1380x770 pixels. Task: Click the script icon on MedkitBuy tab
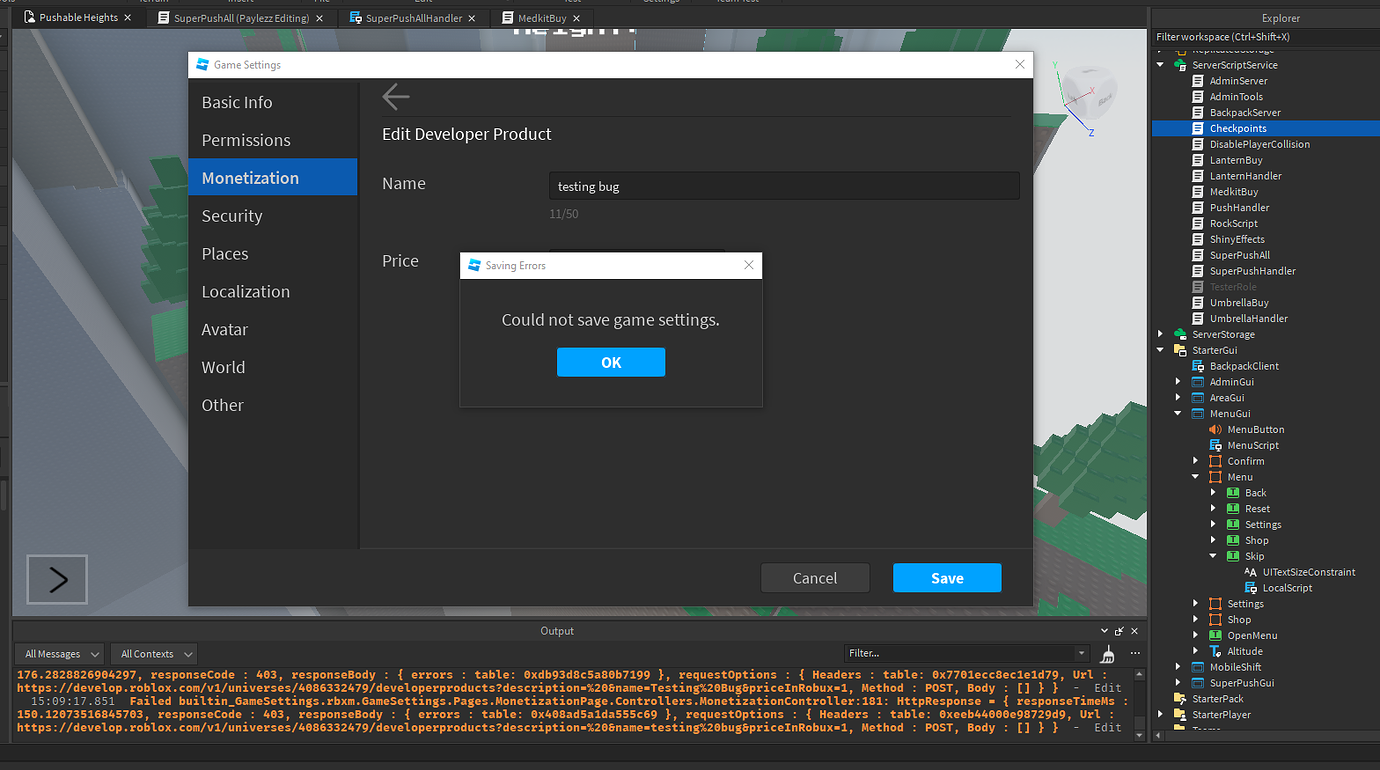pyautogui.click(x=508, y=18)
